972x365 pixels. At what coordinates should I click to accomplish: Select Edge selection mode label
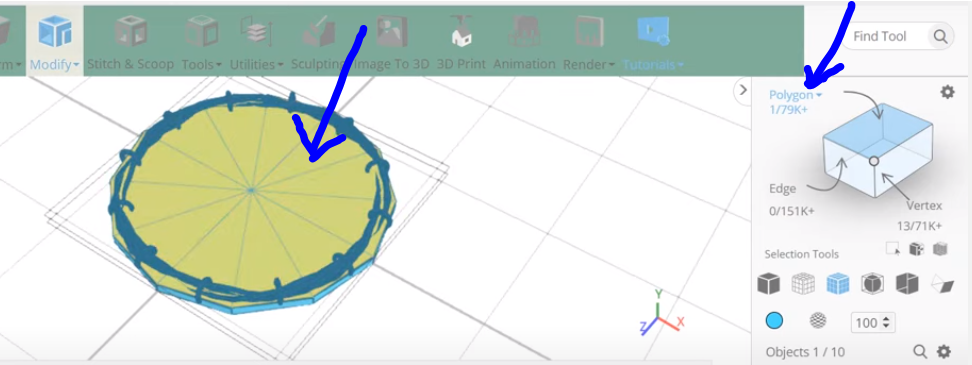tap(782, 189)
